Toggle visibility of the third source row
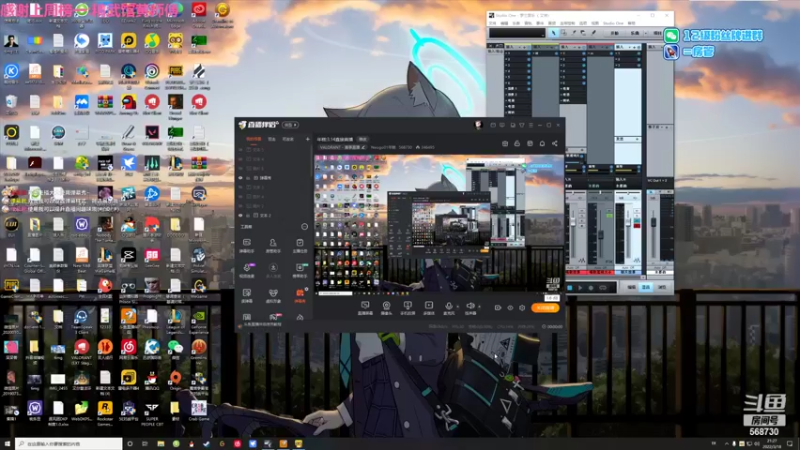The image size is (800, 450). click(x=241, y=168)
